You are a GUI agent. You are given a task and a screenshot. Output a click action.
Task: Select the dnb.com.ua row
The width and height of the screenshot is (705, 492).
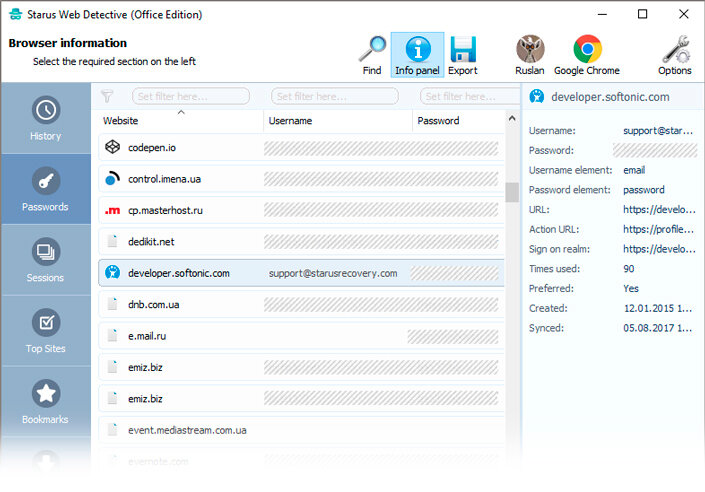click(301, 304)
